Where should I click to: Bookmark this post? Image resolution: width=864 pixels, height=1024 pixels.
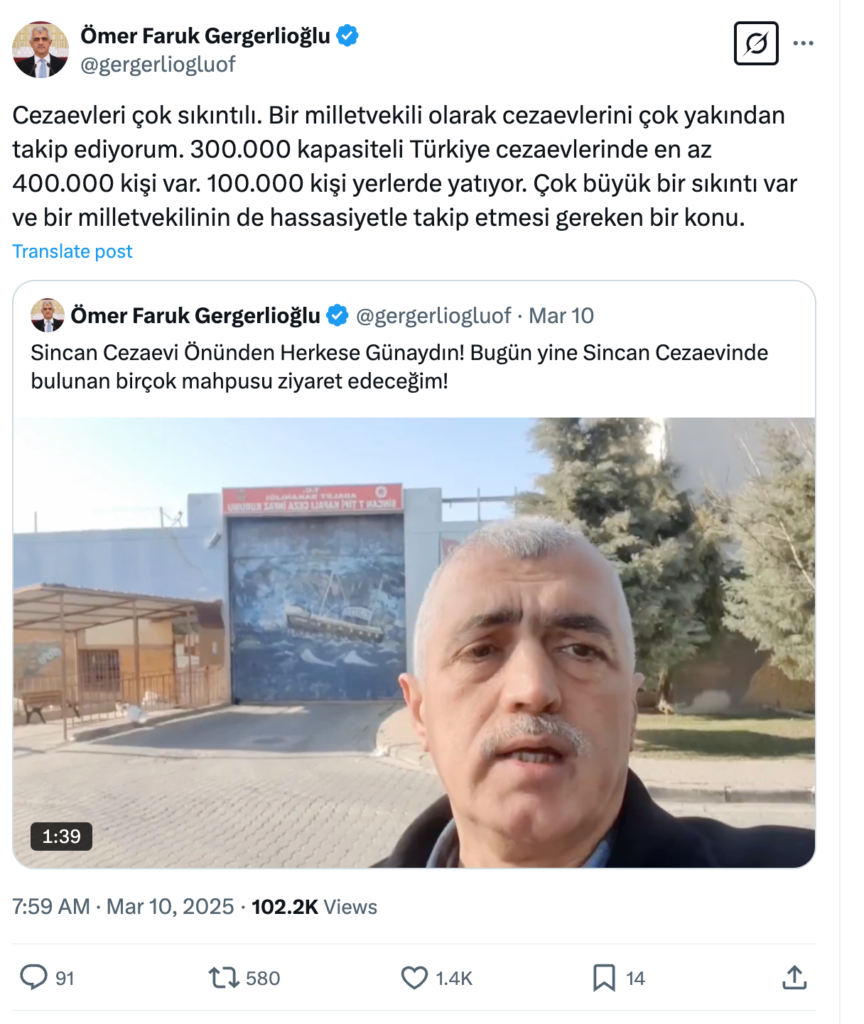point(604,978)
